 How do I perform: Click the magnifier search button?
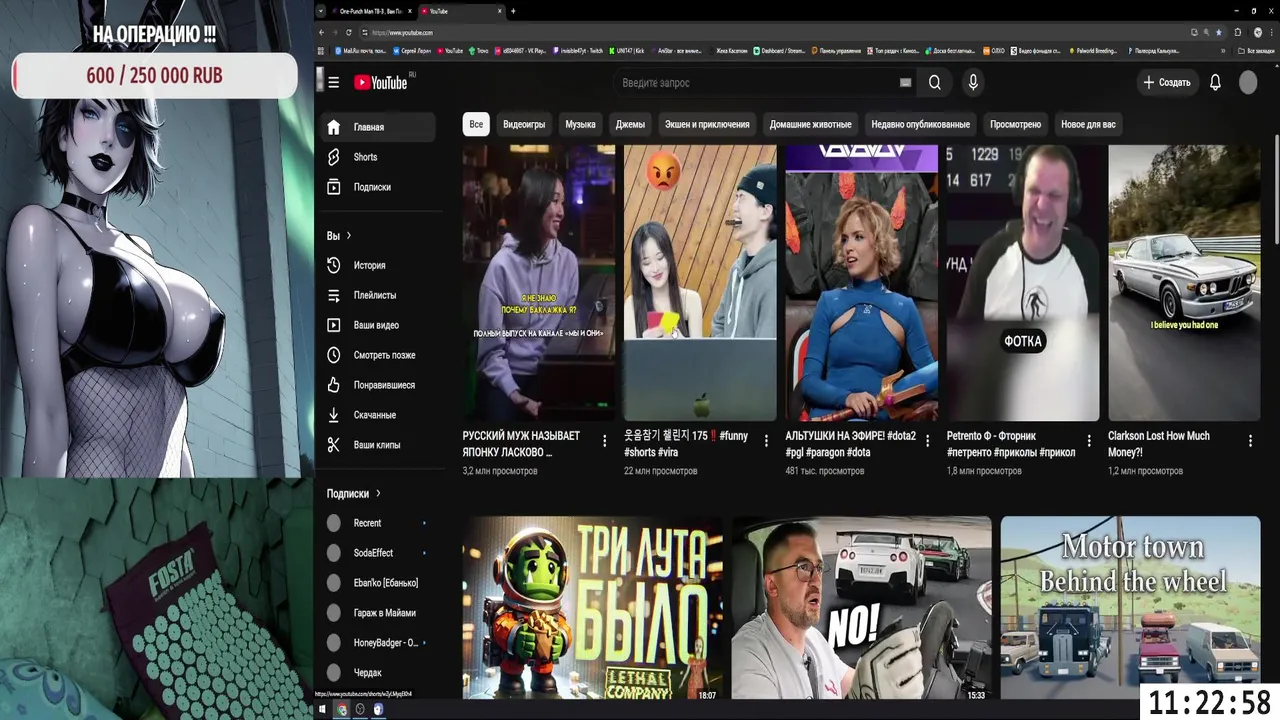point(934,83)
